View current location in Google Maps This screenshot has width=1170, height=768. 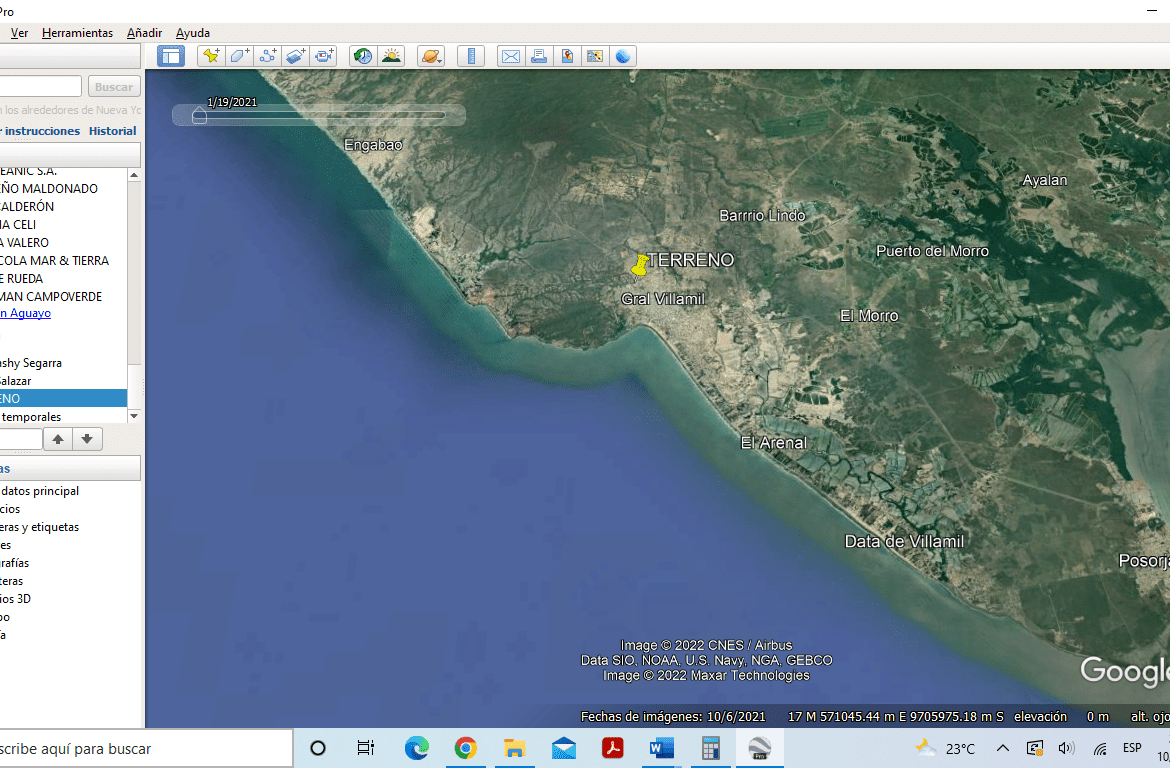567,56
